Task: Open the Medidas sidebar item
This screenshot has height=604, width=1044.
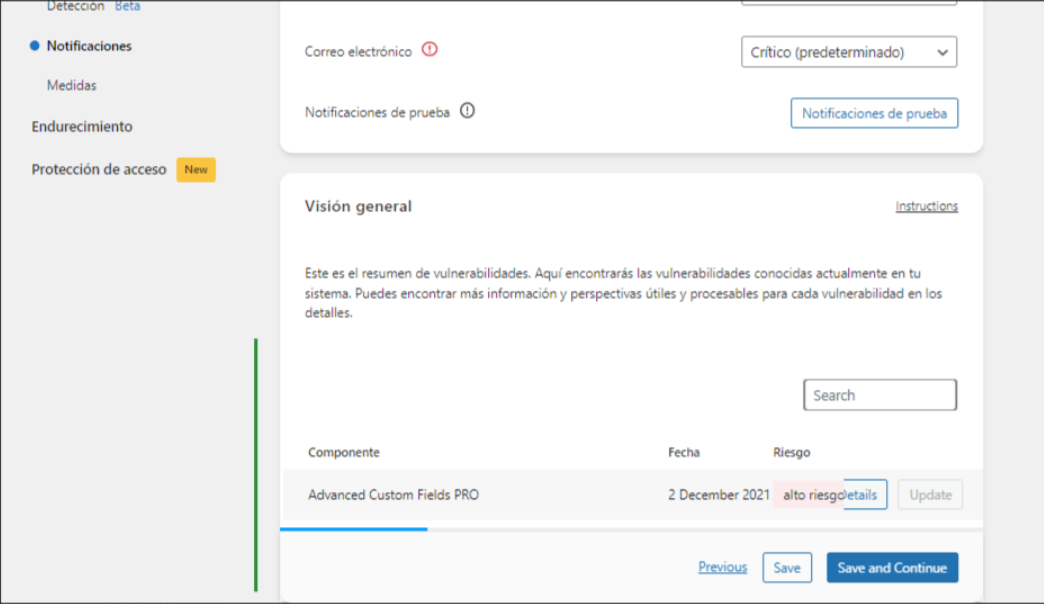Action: (71, 85)
